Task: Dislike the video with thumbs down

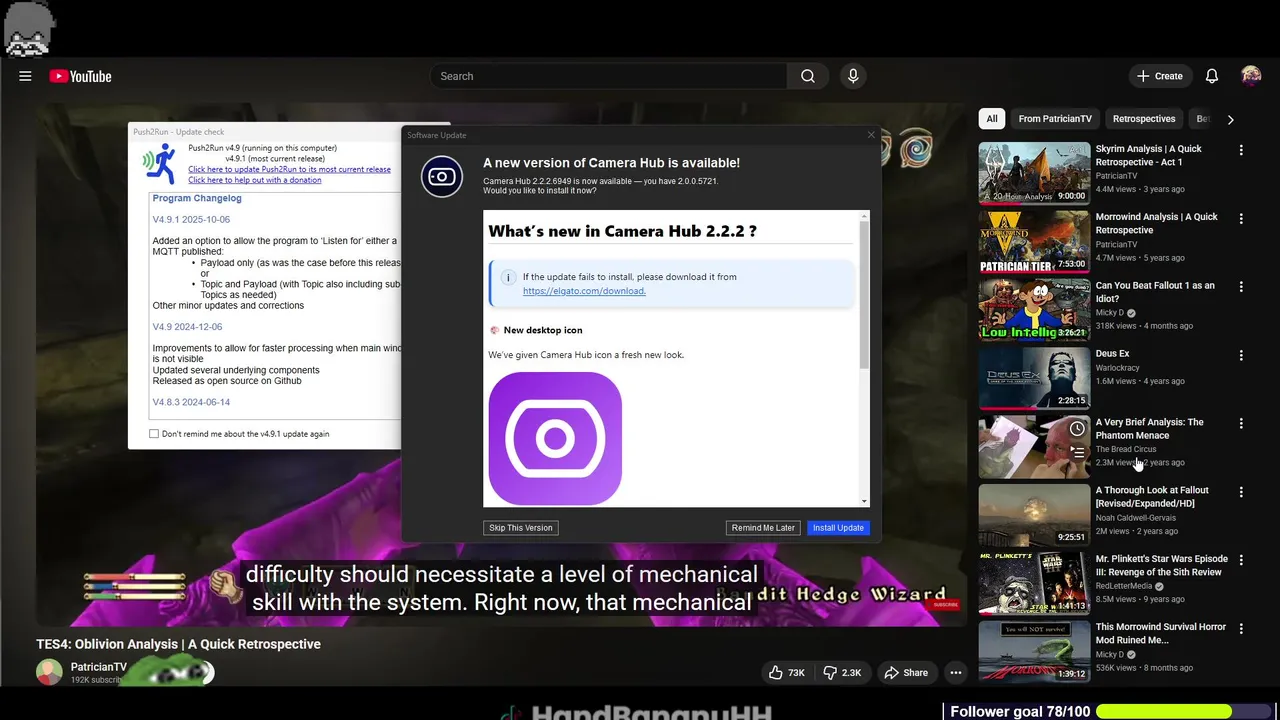Action: click(x=842, y=673)
